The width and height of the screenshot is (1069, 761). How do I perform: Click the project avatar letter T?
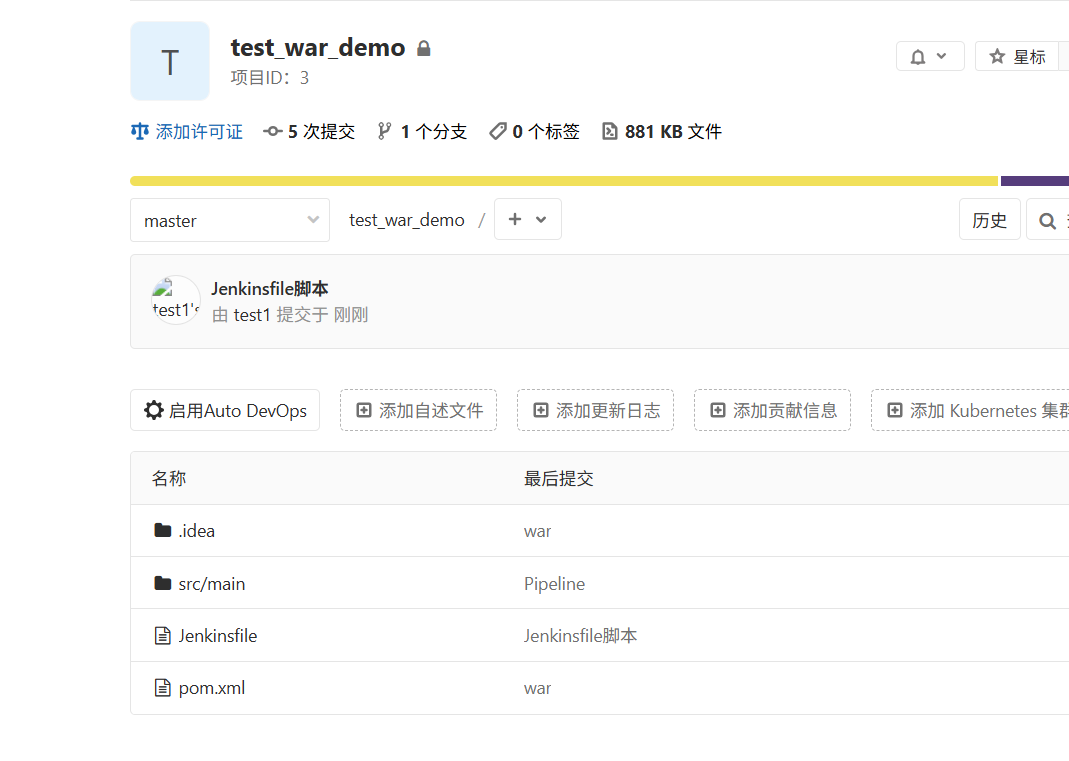(170, 62)
